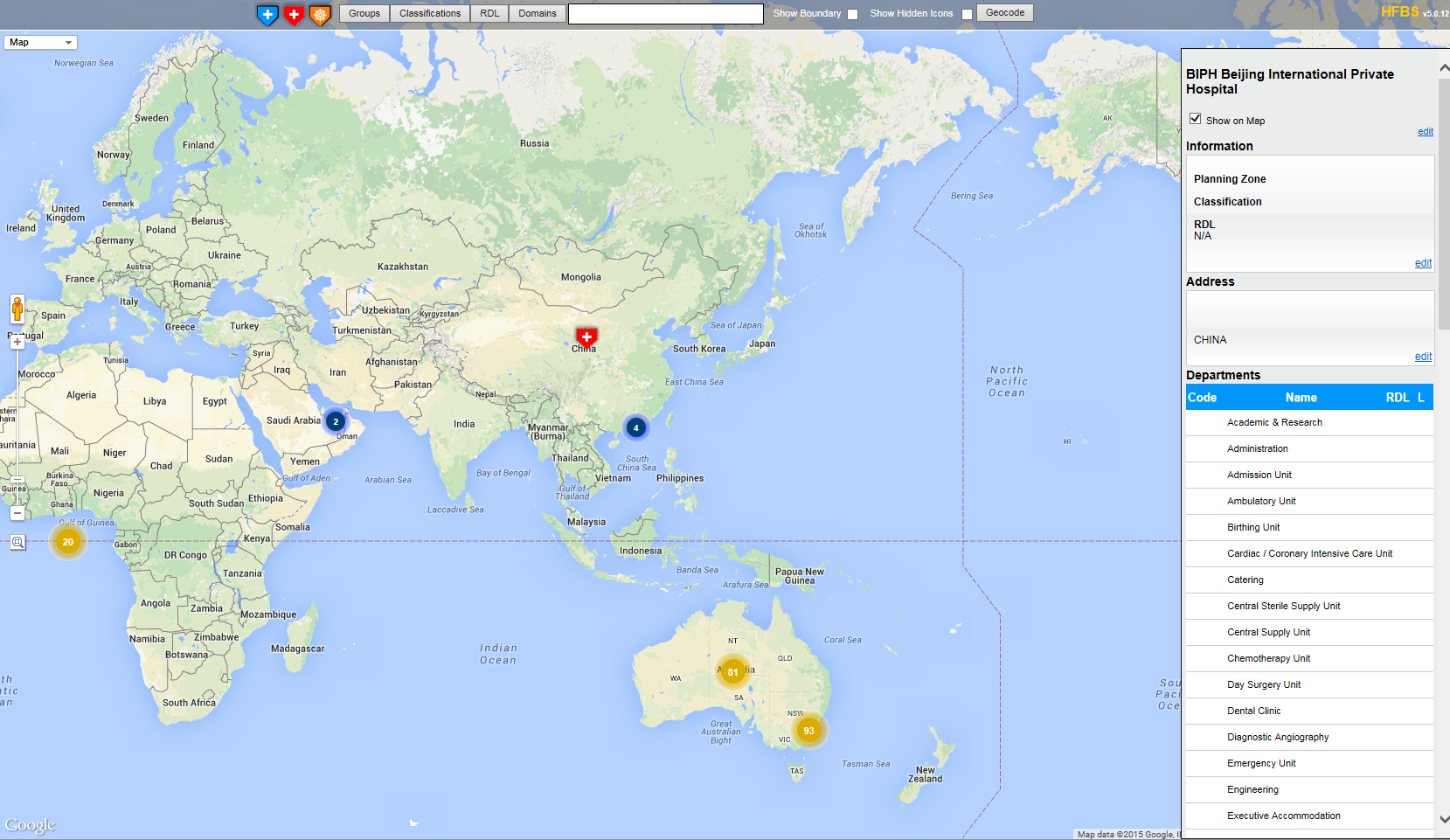This screenshot has width=1450, height=840.
Task: Select the Central Supply Unit row
Action: (1309, 632)
